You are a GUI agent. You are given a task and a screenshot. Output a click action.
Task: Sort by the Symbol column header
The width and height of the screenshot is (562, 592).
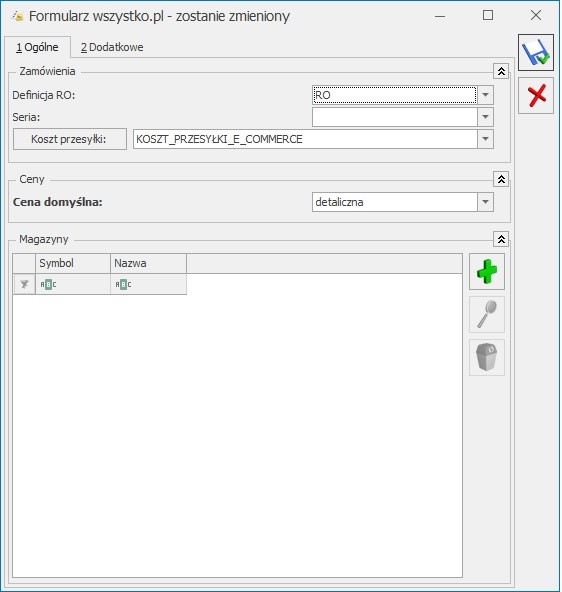click(73, 264)
